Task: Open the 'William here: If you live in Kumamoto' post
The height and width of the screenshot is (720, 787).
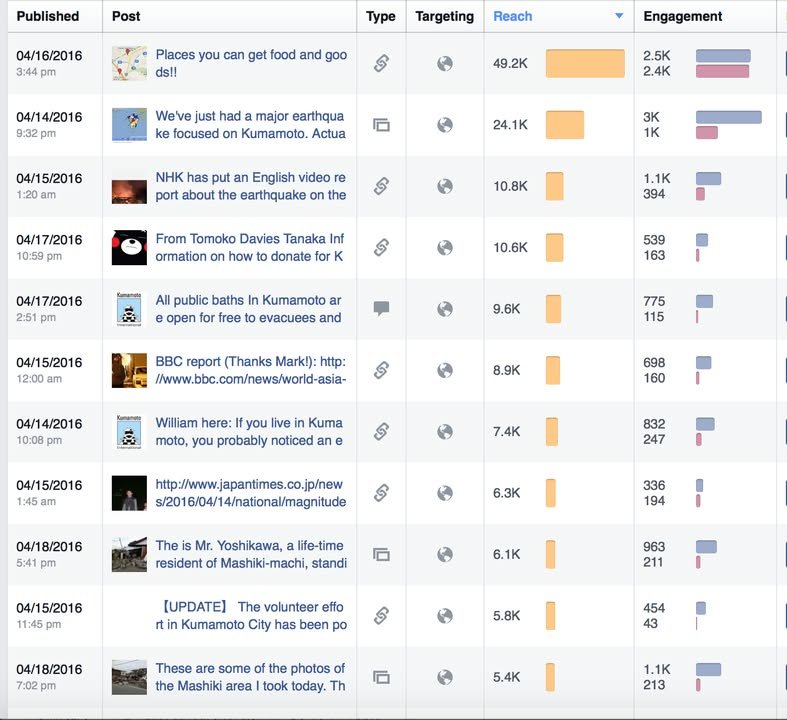Action: pyautogui.click(x=249, y=432)
